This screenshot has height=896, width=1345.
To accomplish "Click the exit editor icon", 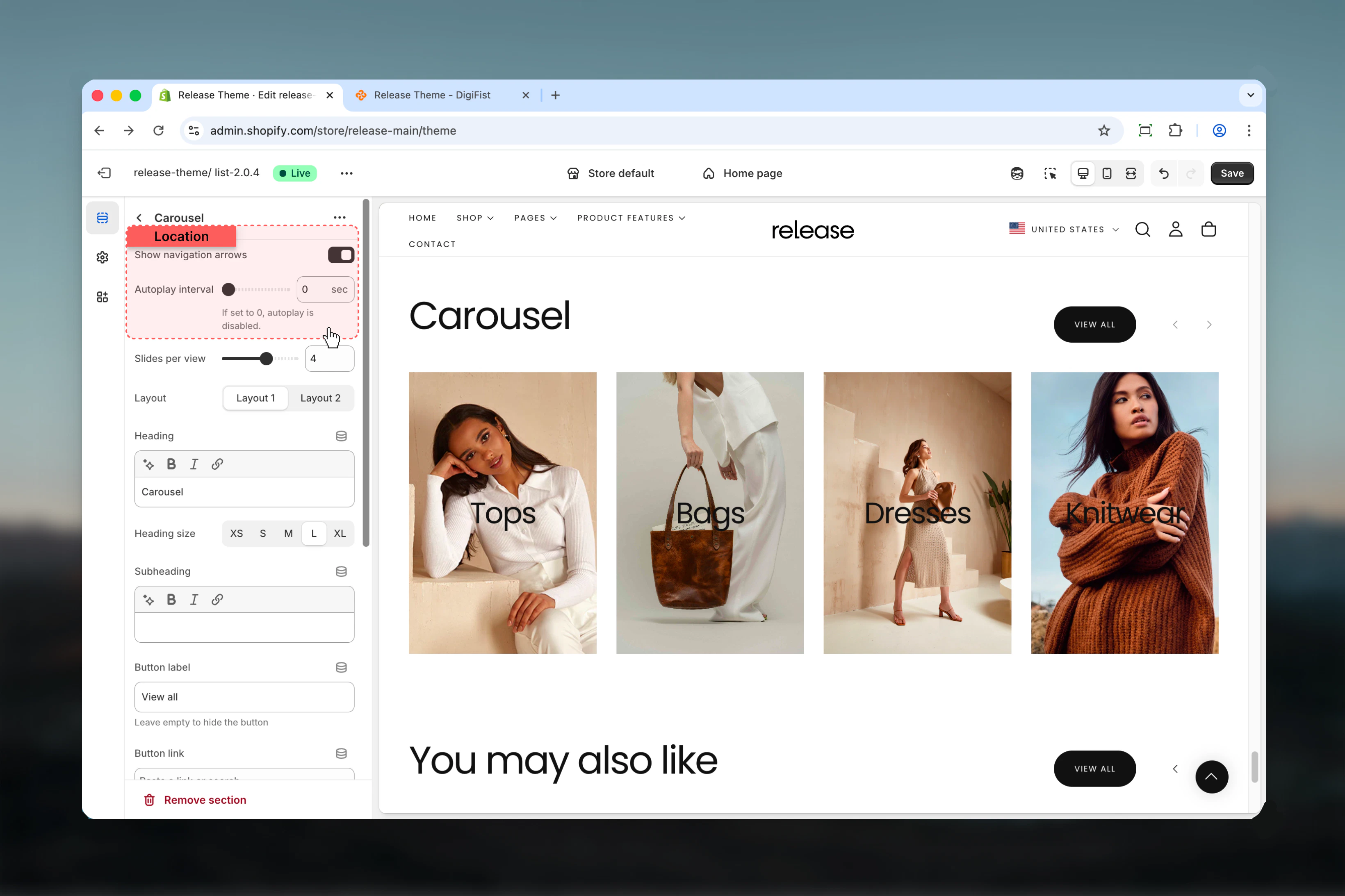I will click(104, 173).
